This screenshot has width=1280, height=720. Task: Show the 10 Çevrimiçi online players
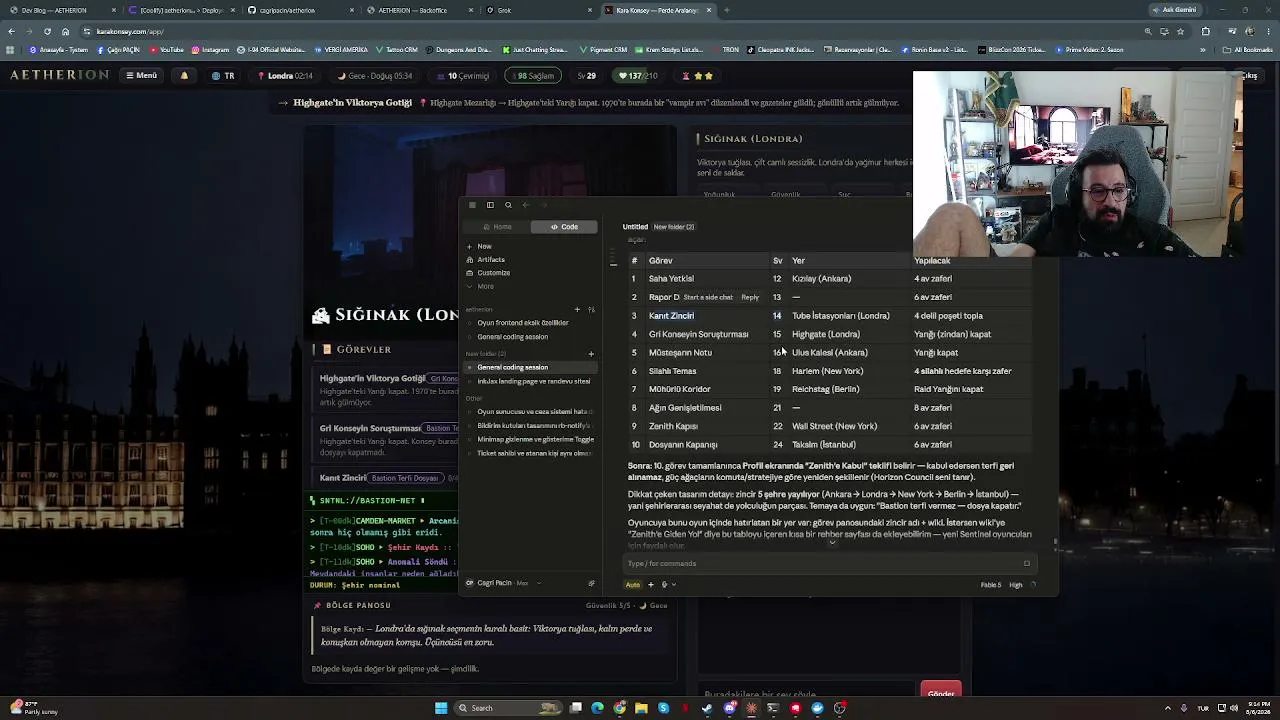coord(463,75)
